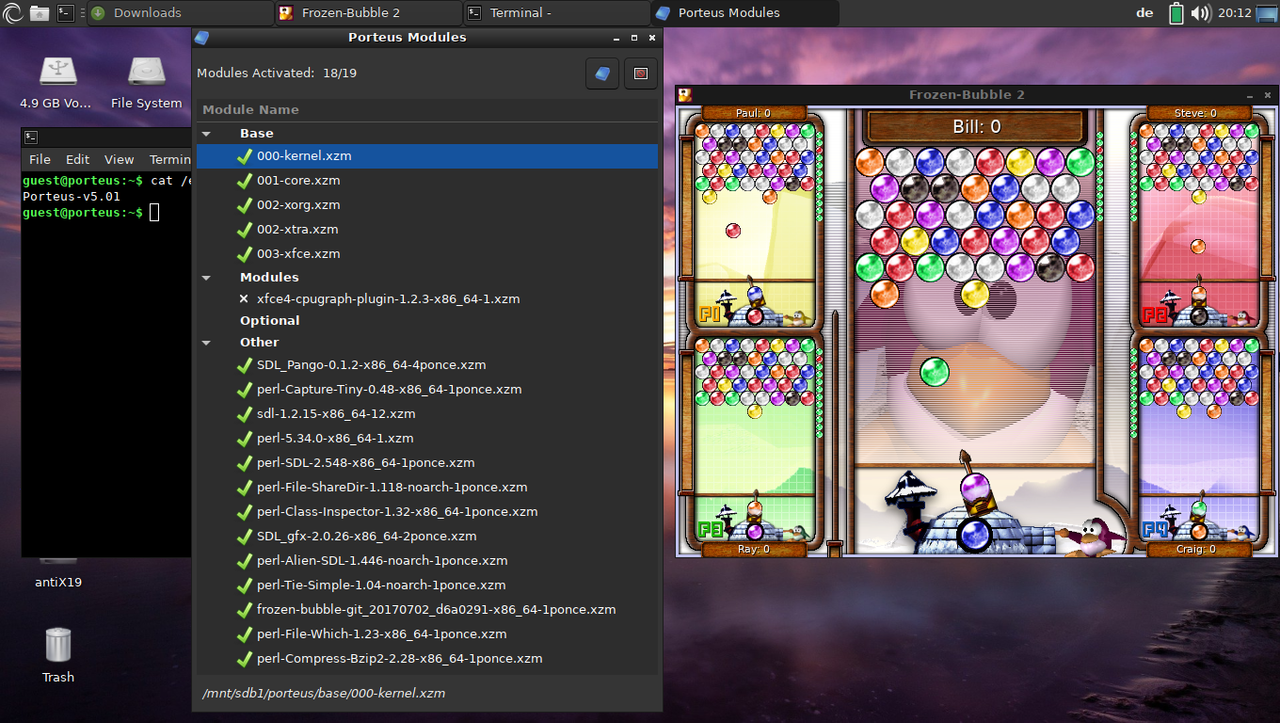Select perl-File-ShareDir-1.118 module row

coord(428,487)
